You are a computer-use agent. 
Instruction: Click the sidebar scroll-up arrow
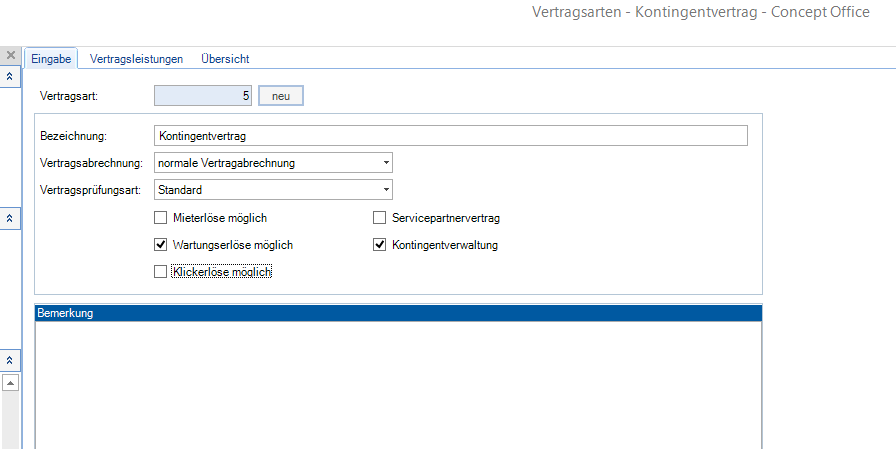tap(10, 383)
